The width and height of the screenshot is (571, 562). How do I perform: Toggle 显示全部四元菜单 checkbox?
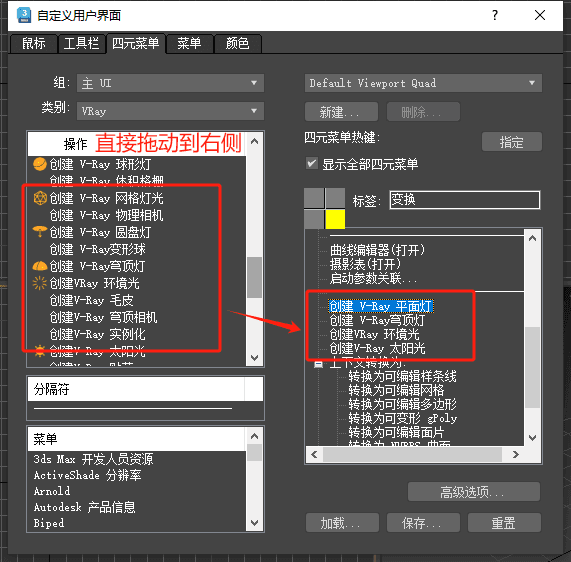click(312, 164)
